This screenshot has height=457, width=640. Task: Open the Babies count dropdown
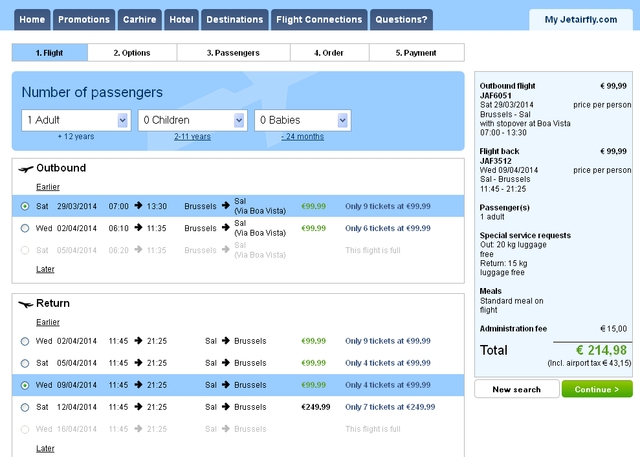(x=303, y=120)
